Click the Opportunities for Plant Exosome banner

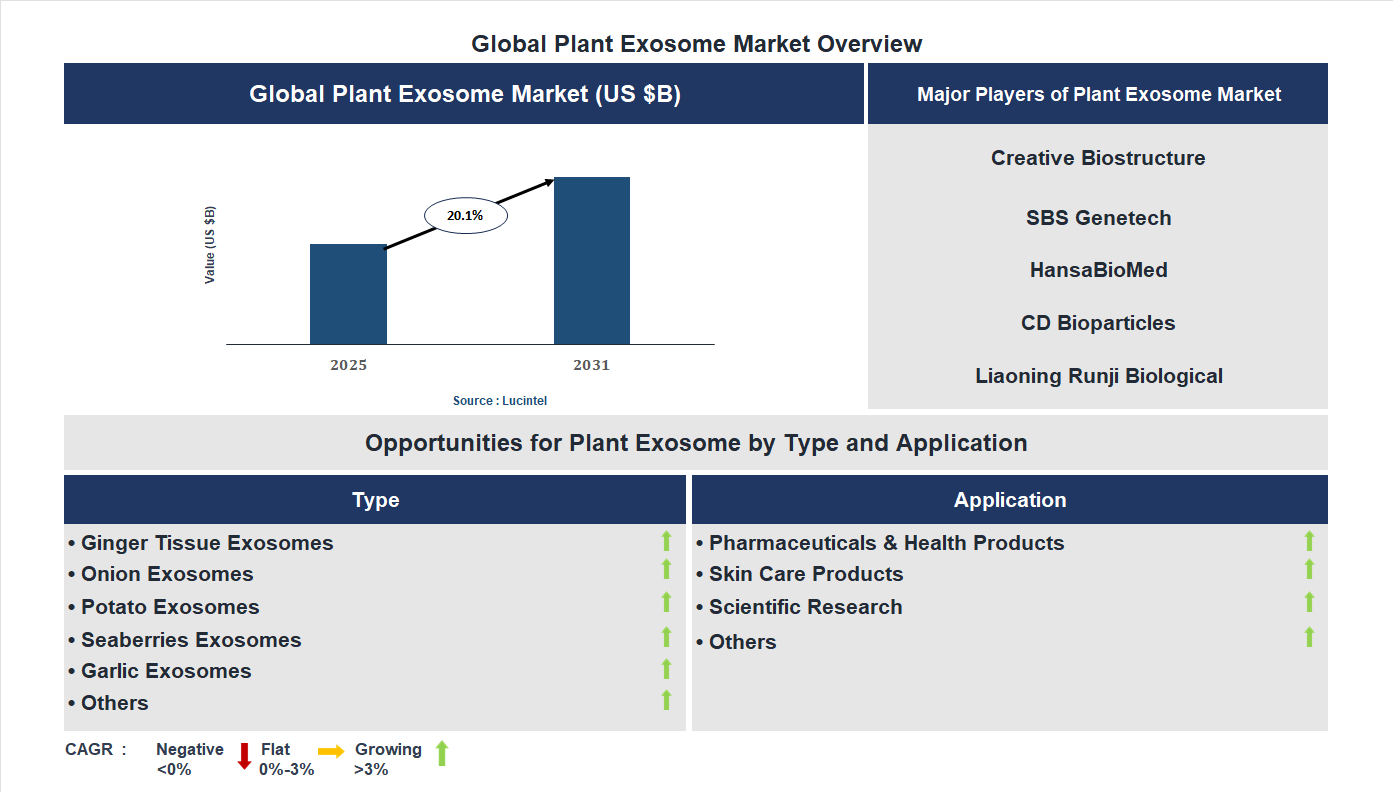pyautogui.click(x=696, y=442)
